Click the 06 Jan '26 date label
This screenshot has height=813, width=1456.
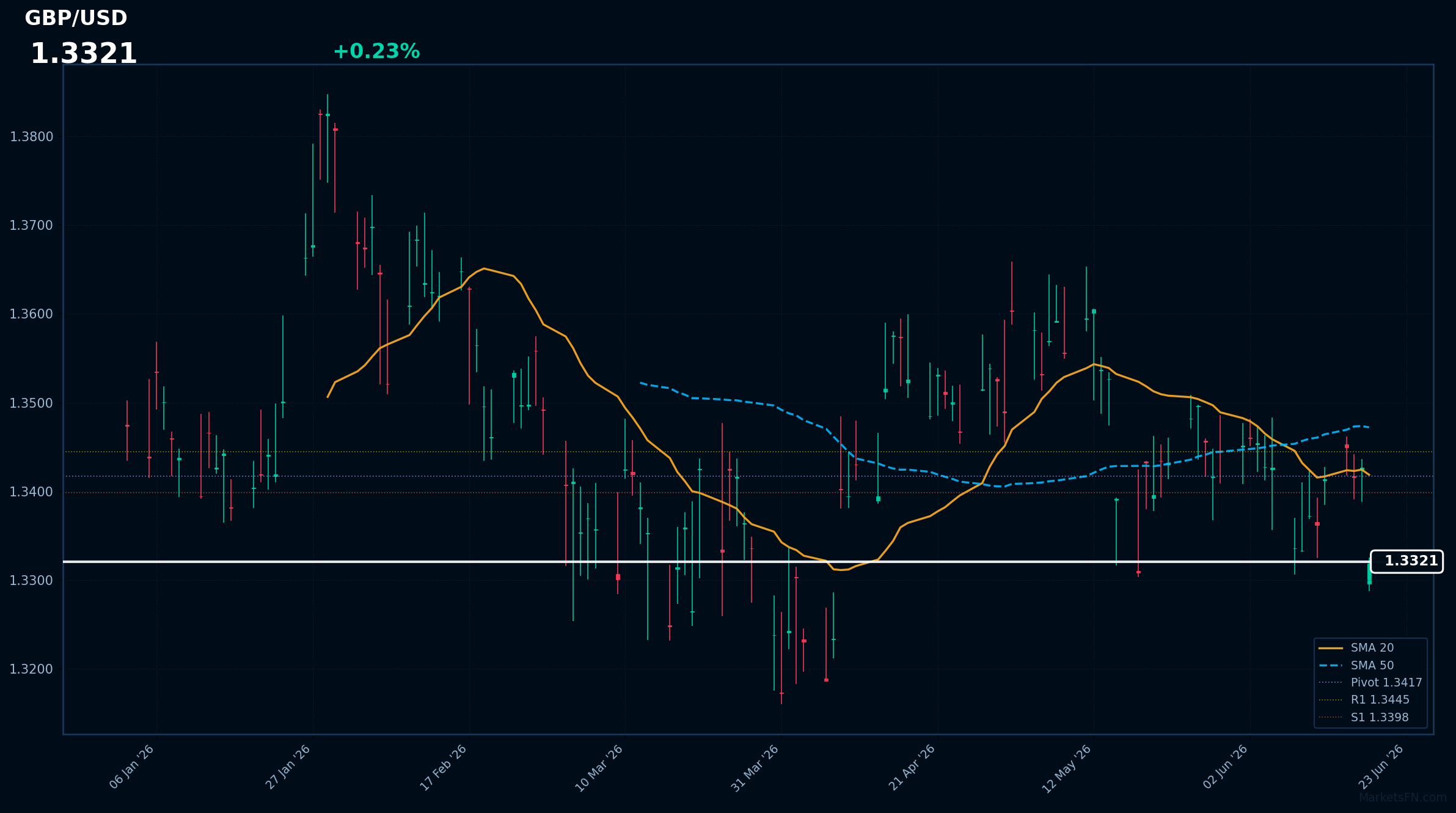(131, 767)
